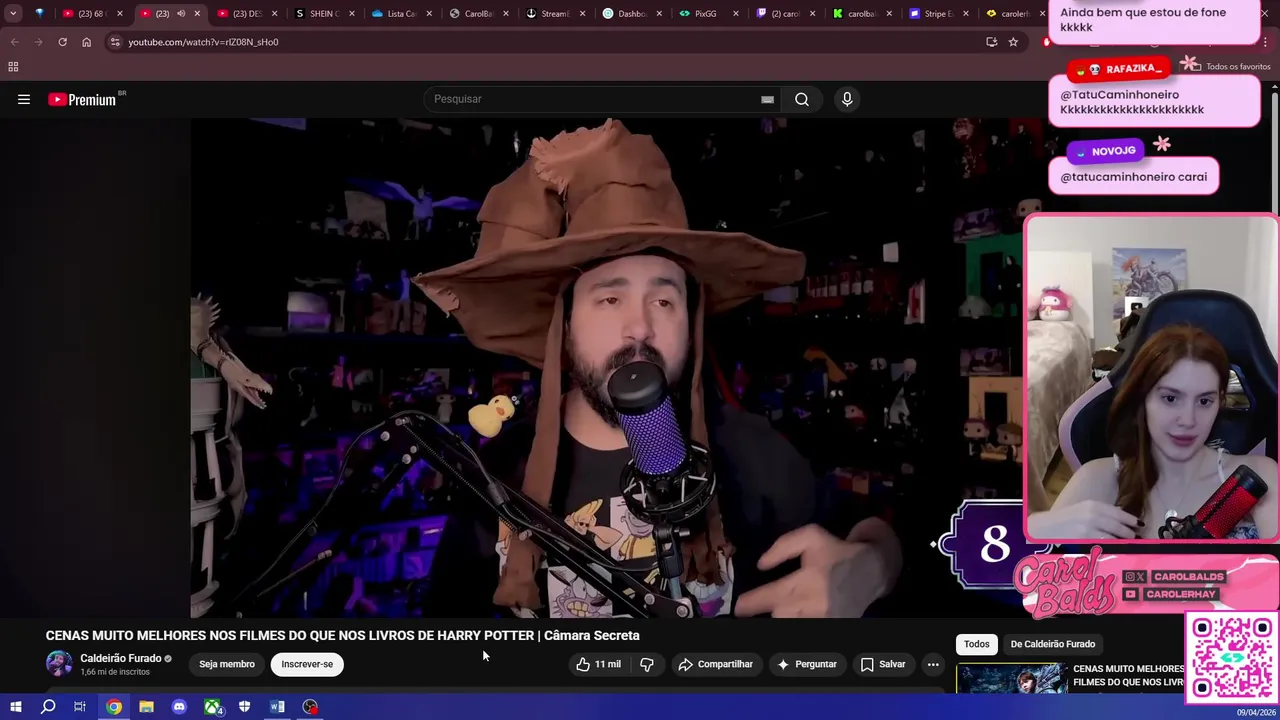Screen dimensions: 1280x720
Task: Open File Explorer from taskbar
Action: tap(146, 707)
